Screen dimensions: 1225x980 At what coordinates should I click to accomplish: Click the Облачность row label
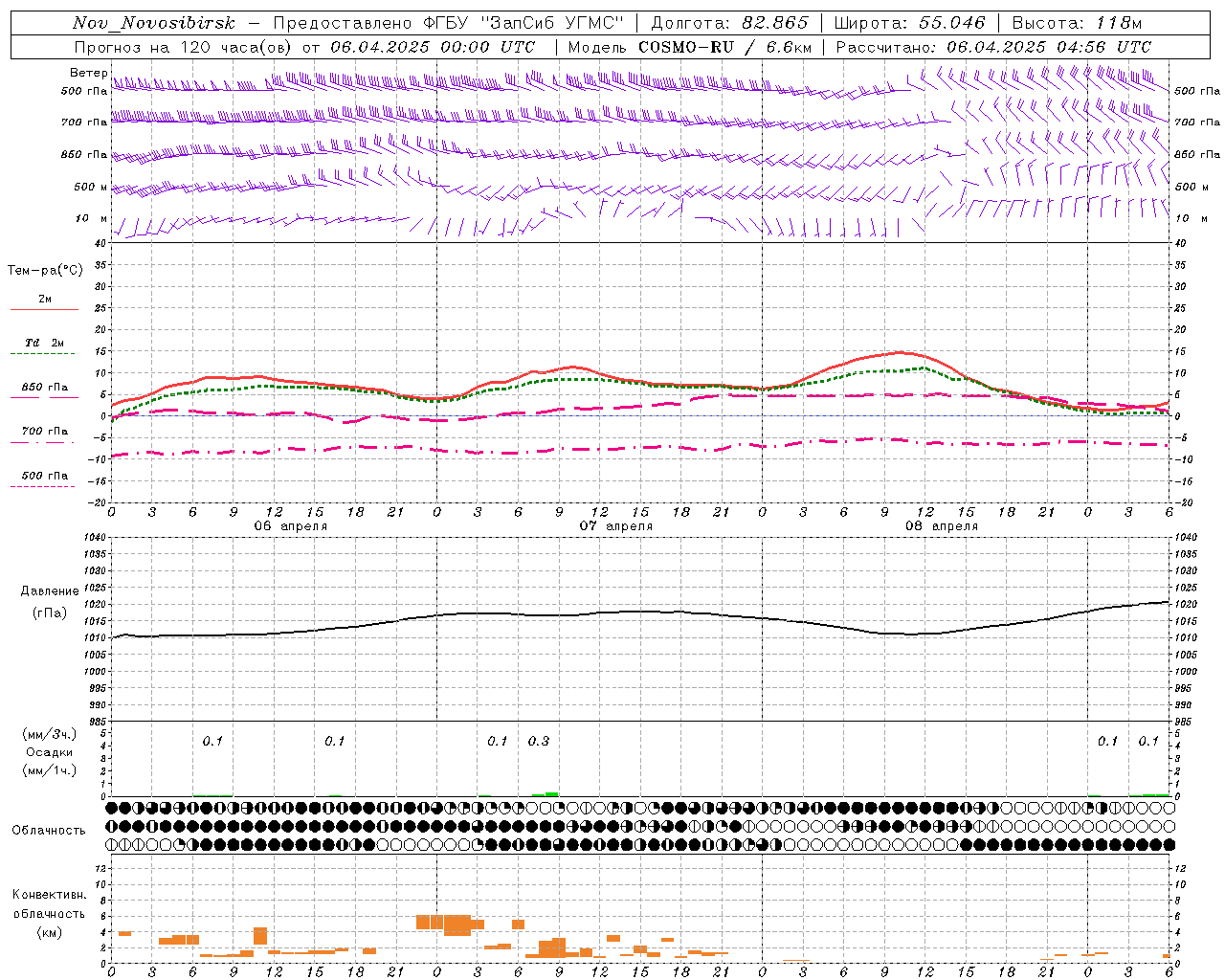pyautogui.click(x=49, y=830)
